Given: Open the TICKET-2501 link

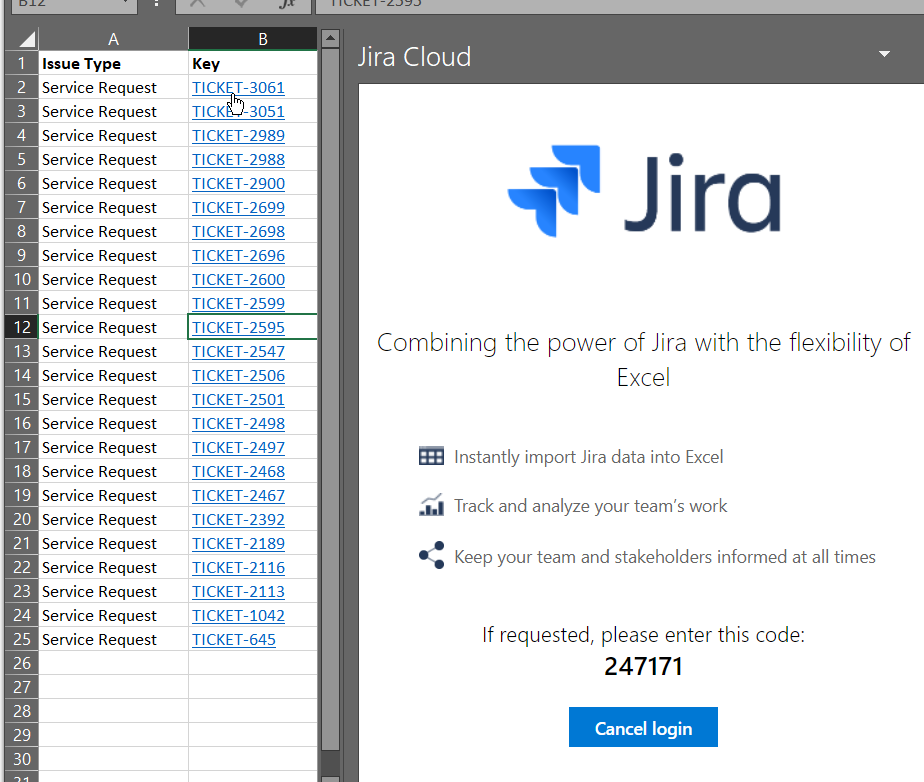Looking at the screenshot, I should pos(238,400).
